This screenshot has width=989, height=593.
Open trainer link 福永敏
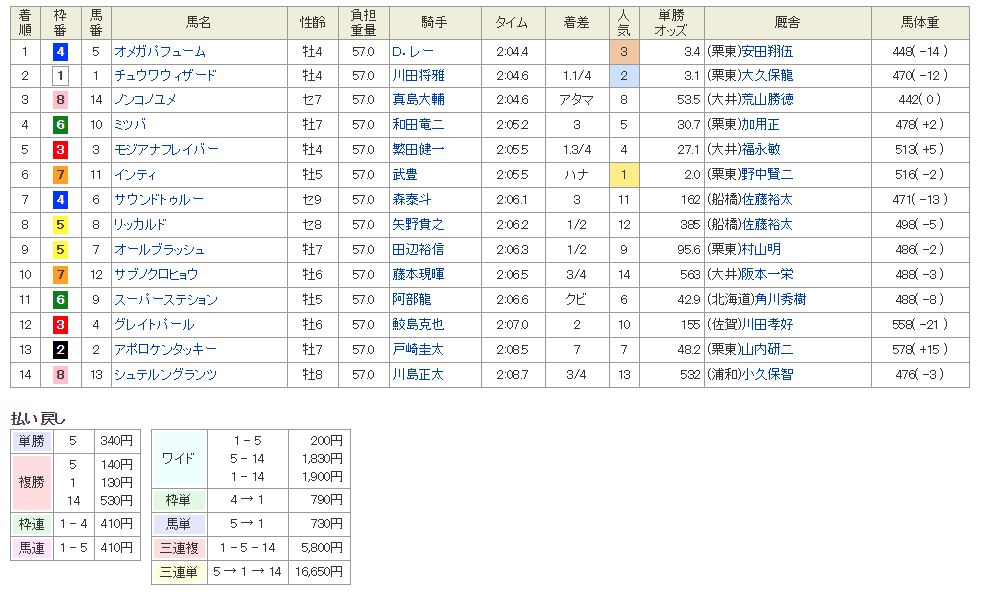pyautogui.click(x=761, y=150)
